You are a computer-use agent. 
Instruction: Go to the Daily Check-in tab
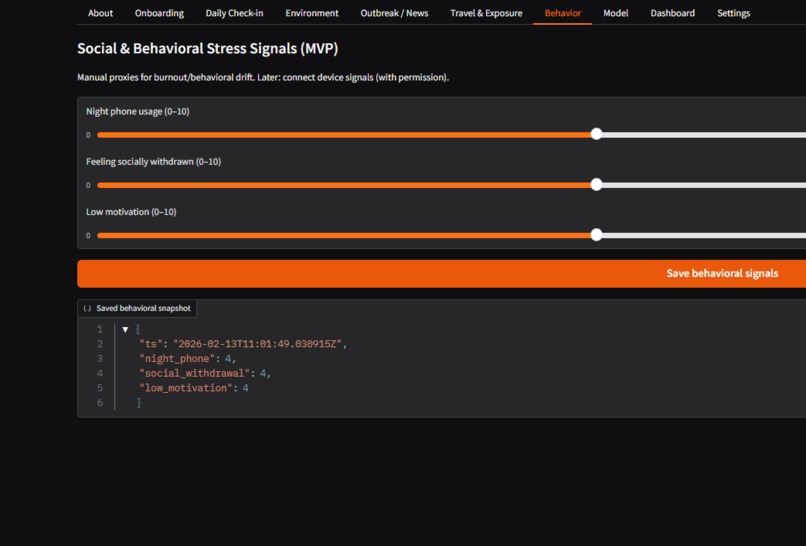[234, 13]
